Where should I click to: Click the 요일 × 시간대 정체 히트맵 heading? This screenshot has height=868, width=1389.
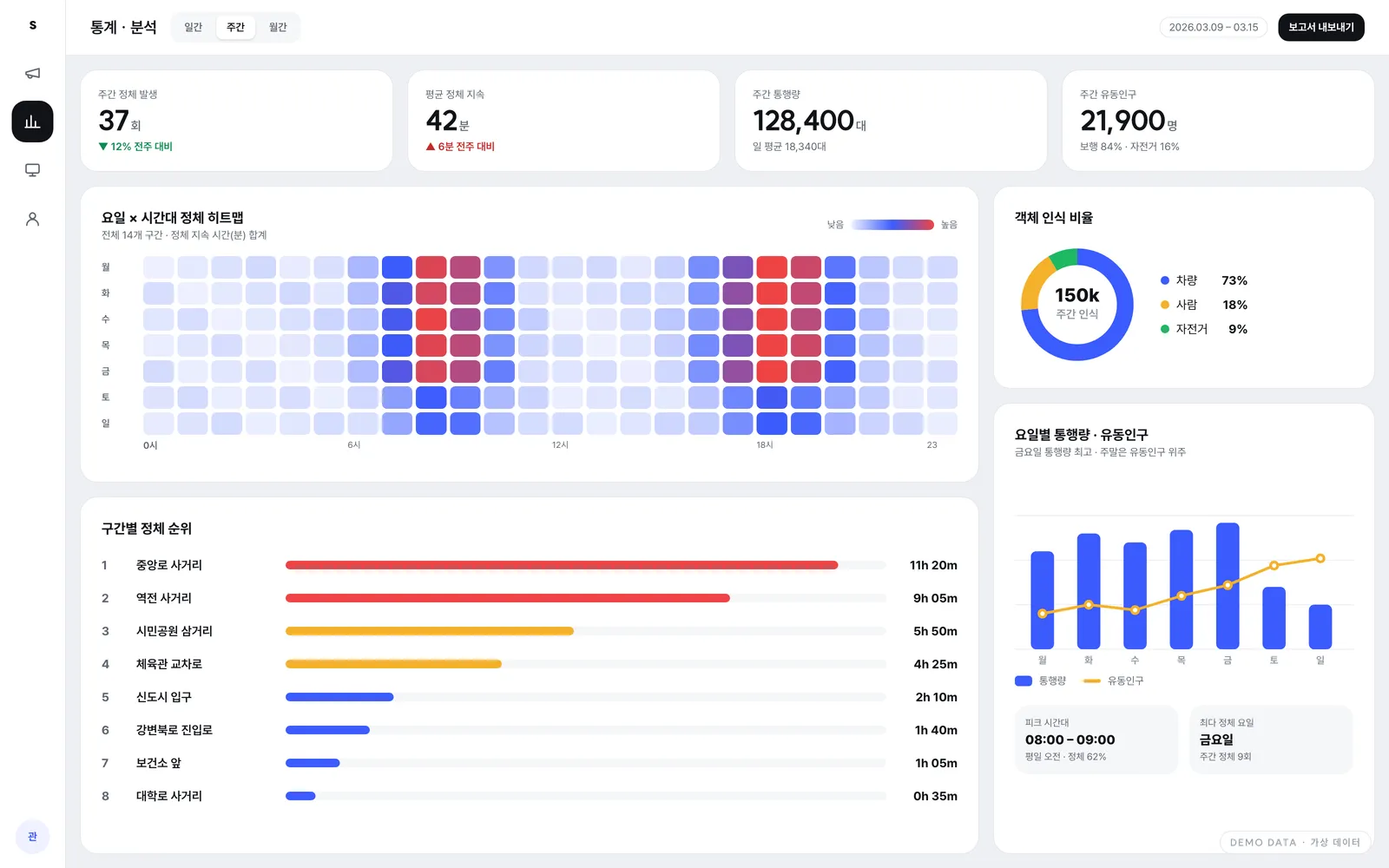pos(173,218)
